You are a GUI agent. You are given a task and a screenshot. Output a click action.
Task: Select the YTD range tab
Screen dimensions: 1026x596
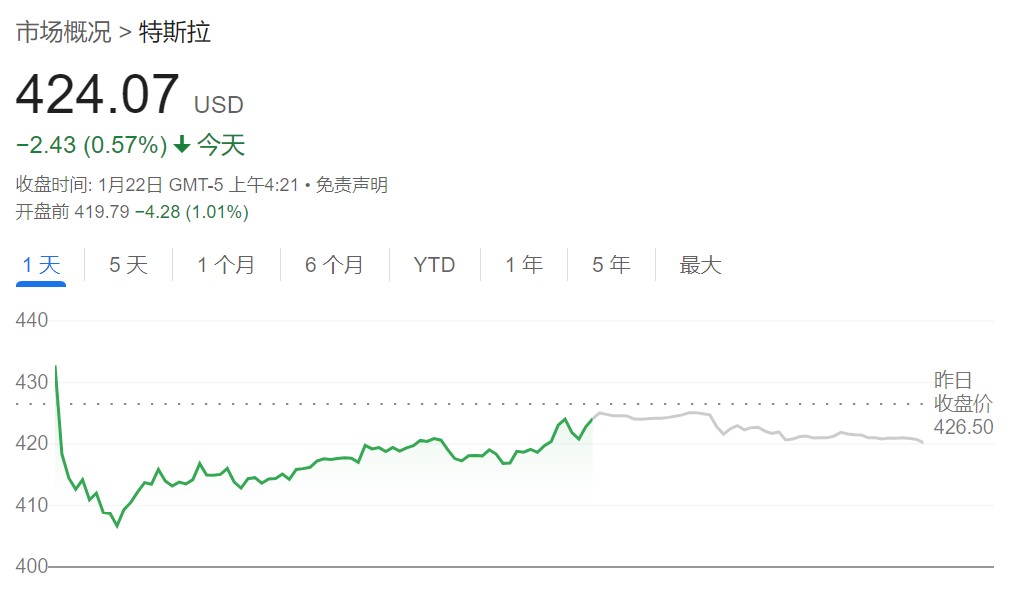[x=434, y=265]
